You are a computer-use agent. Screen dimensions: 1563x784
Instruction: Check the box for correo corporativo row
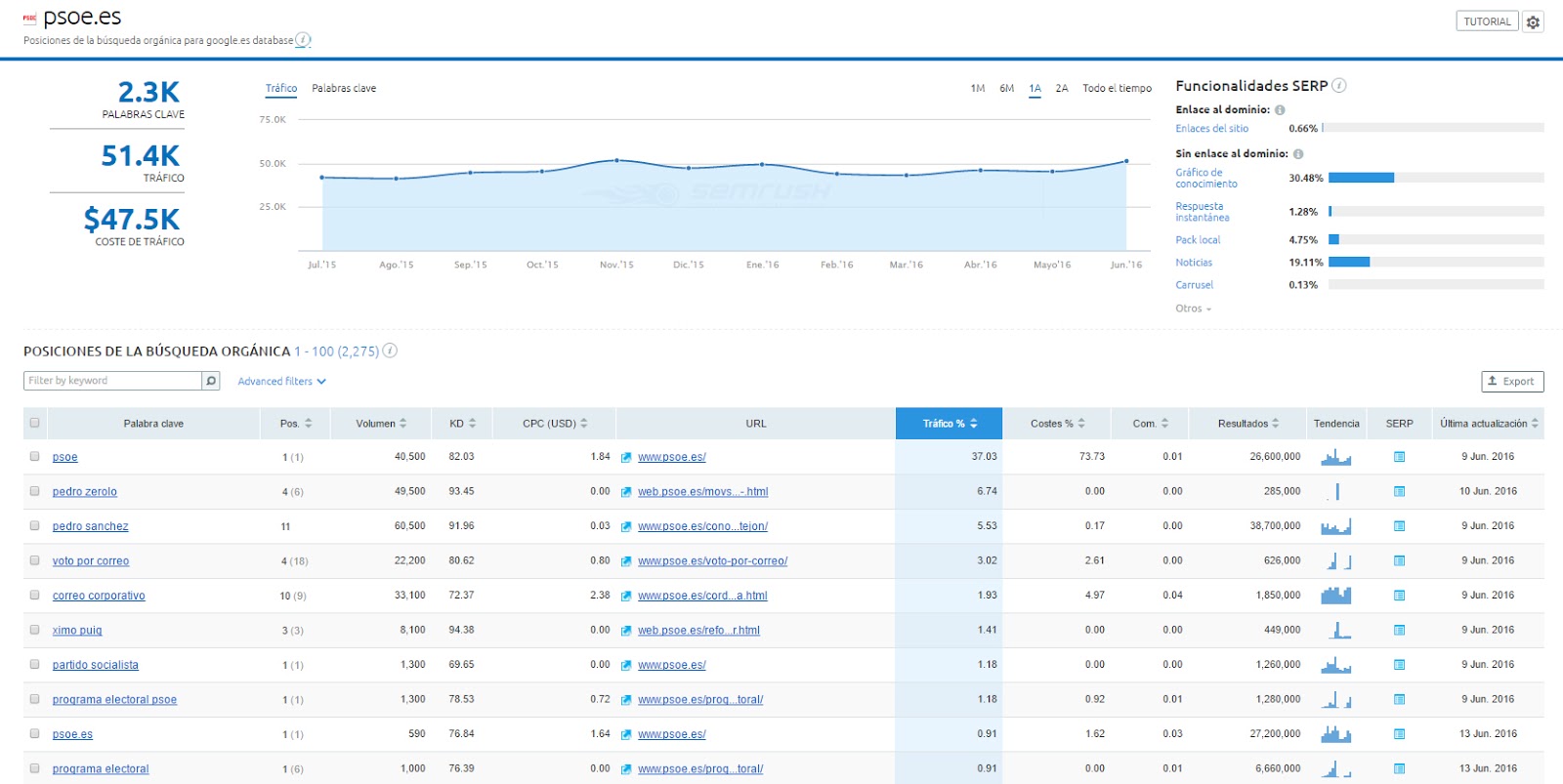pos(34,595)
